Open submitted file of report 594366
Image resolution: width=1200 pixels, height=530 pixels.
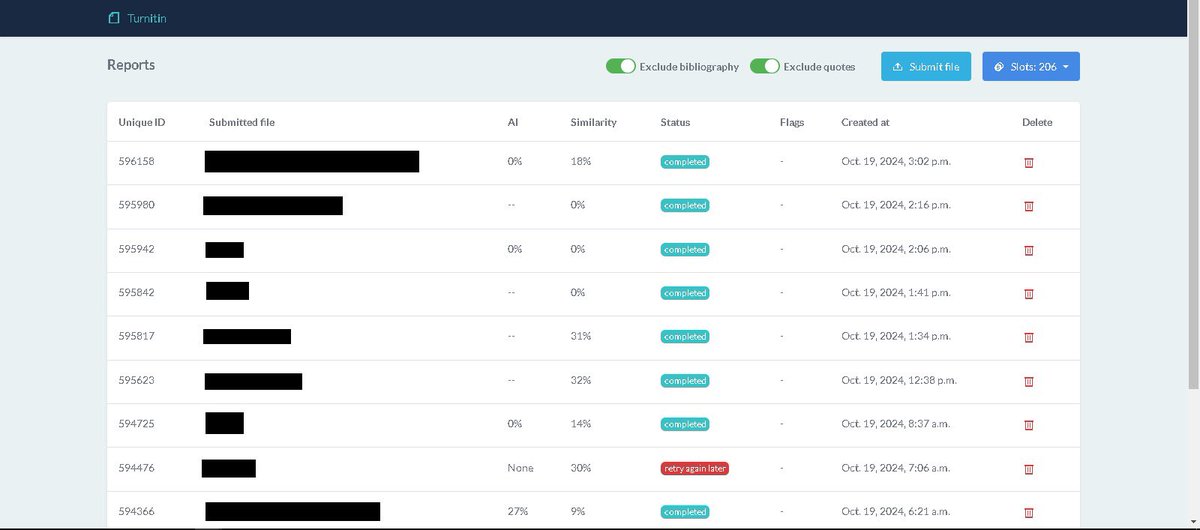(293, 511)
